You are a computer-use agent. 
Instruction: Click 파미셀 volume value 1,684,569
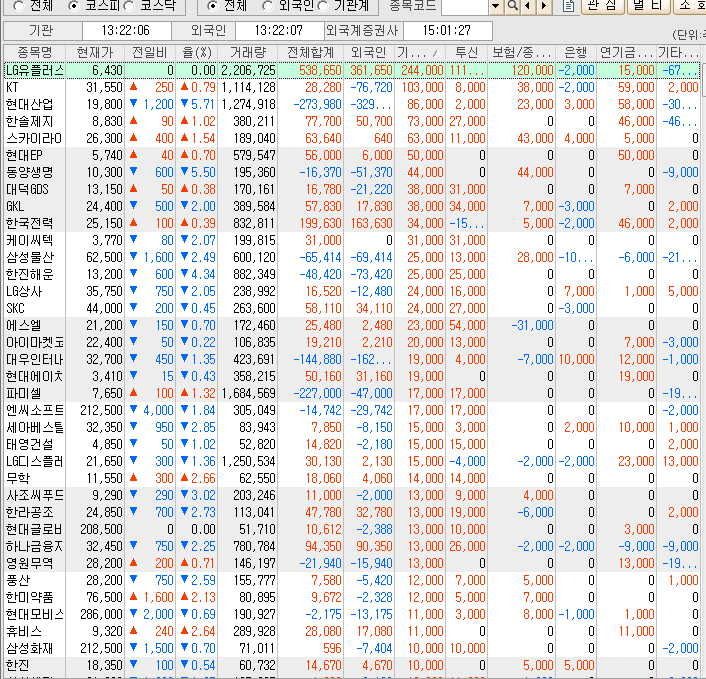[x=248, y=394]
